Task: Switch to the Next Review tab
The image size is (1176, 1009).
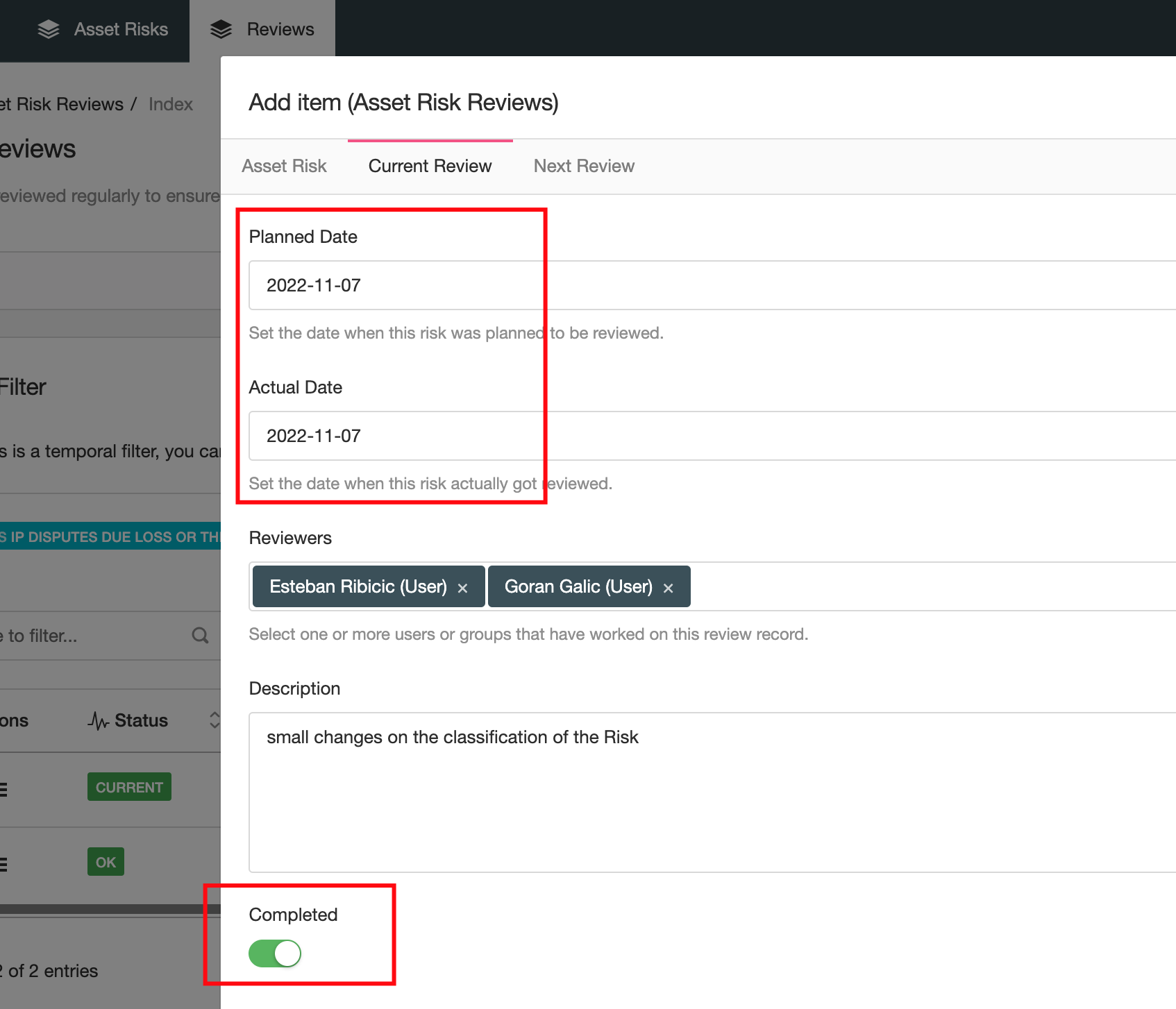Action: point(584,167)
